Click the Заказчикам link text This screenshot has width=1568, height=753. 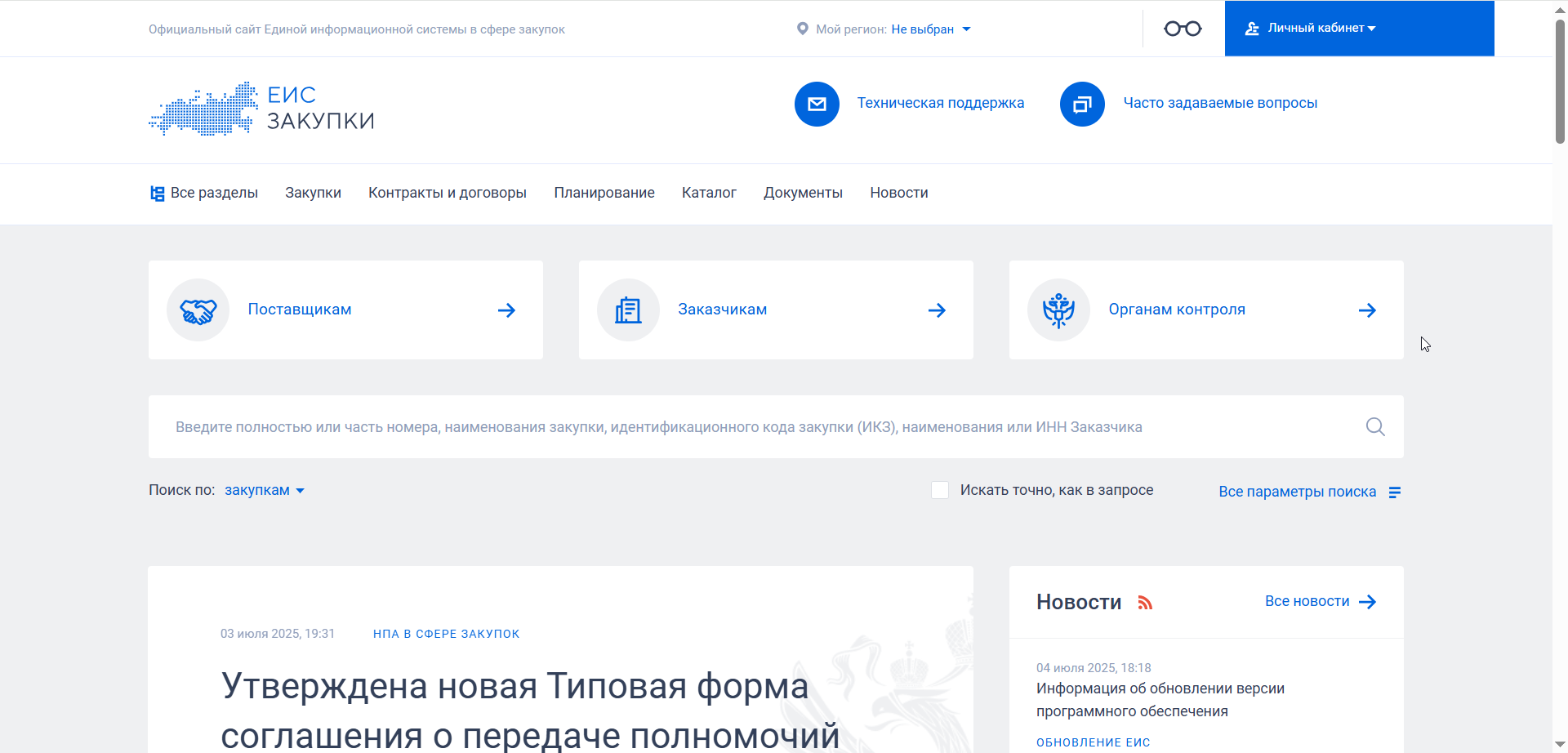point(723,310)
